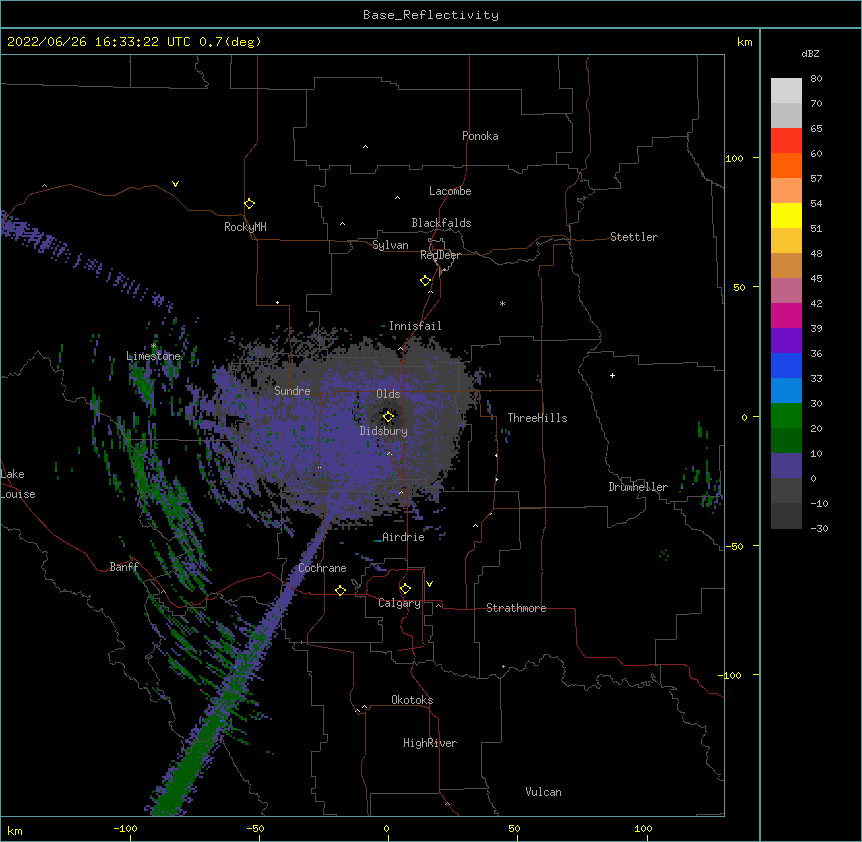862x842 pixels.
Task: Click the Sundre label
Action: pos(292,391)
